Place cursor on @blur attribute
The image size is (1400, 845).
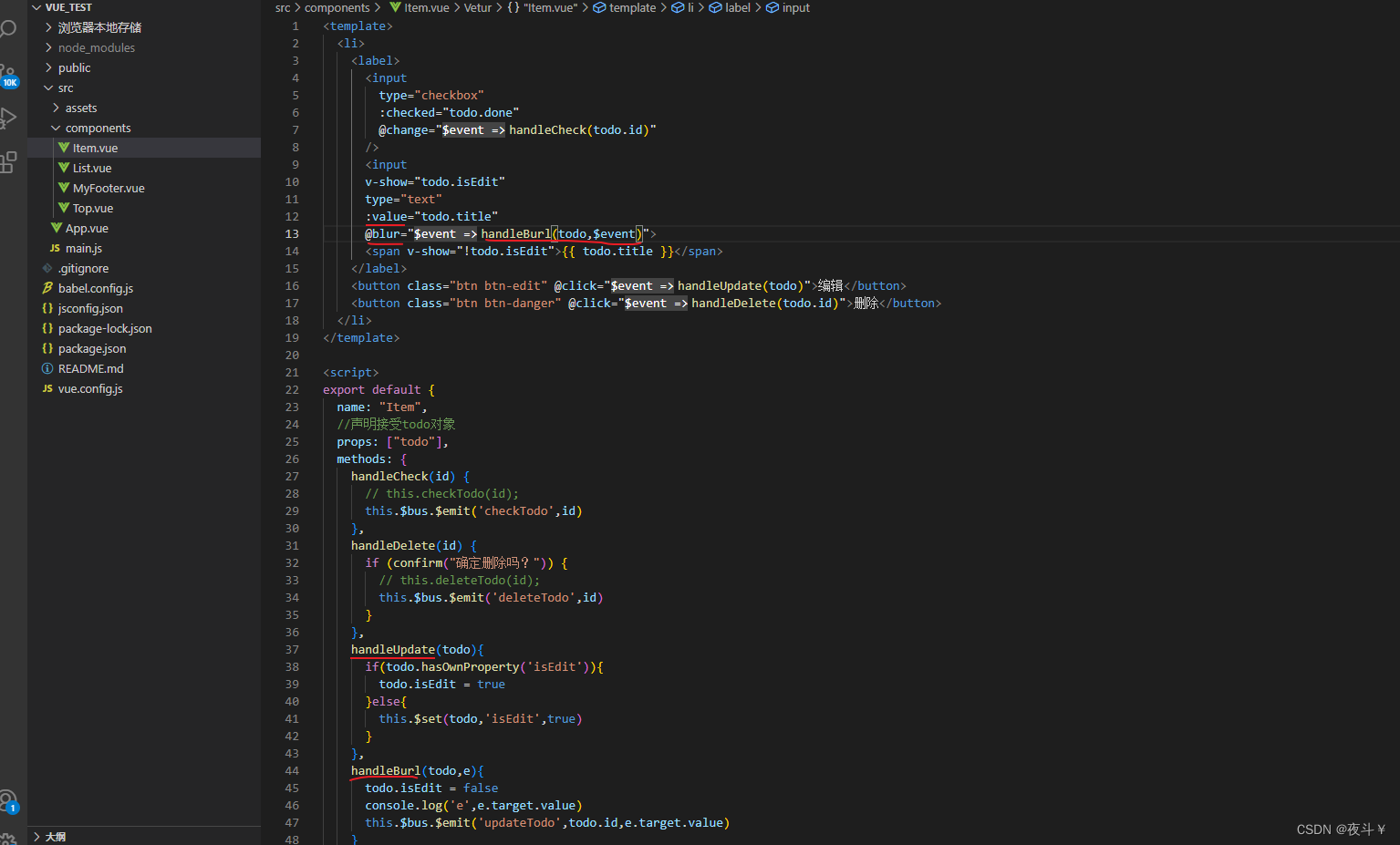(382, 233)
